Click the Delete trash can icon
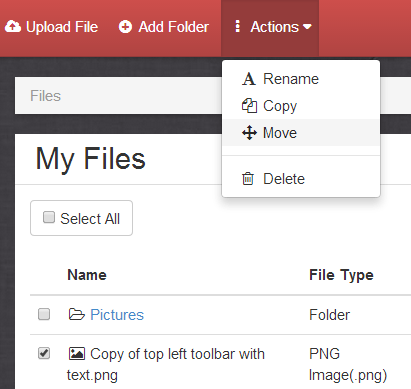Image resolution: width=411 pixels, height=389 pixels. click(x=248, y=179)
